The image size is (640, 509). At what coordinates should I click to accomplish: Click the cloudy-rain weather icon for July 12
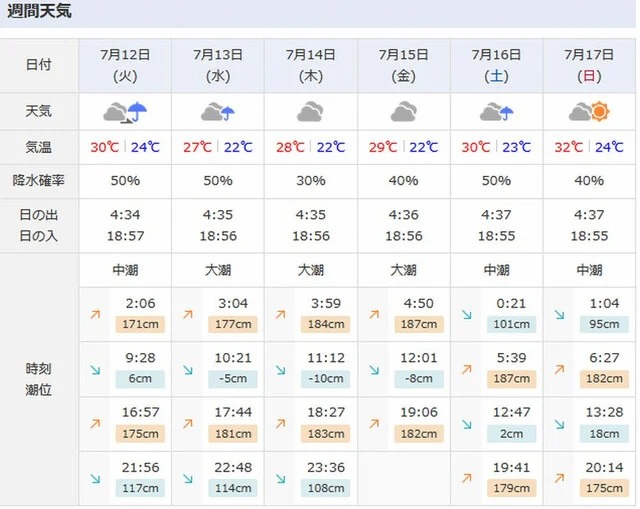pyautogui.click(x=125, y=111)
